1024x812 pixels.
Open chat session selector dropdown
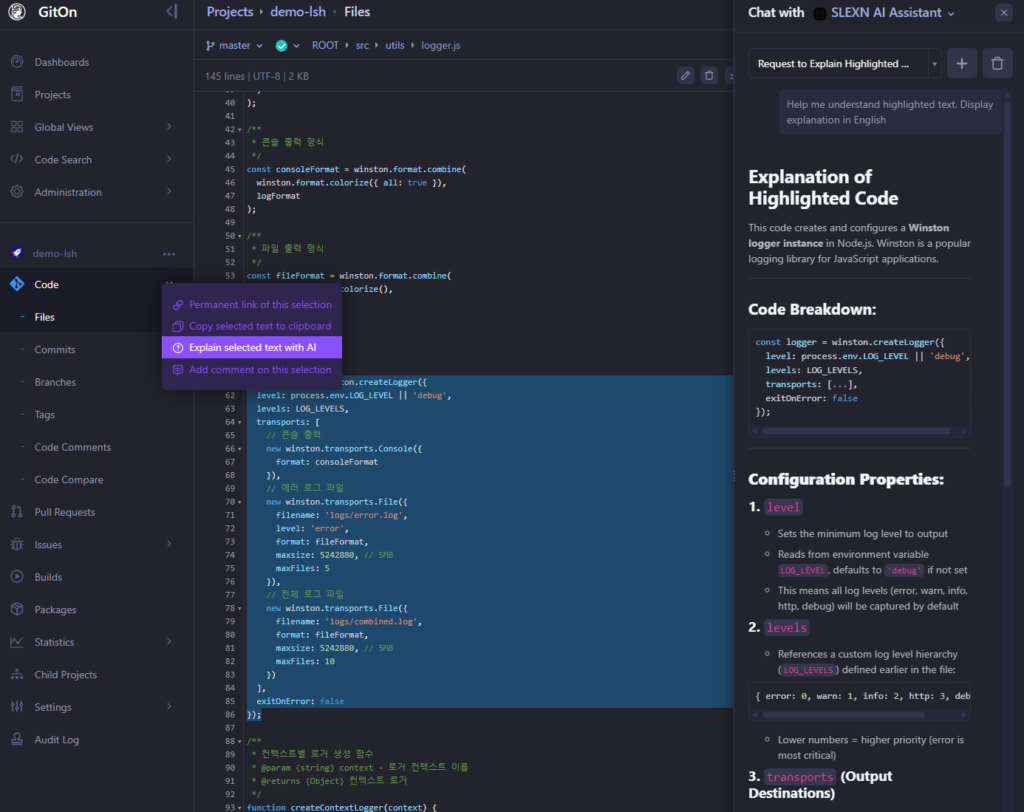click(x=934, y=64)
